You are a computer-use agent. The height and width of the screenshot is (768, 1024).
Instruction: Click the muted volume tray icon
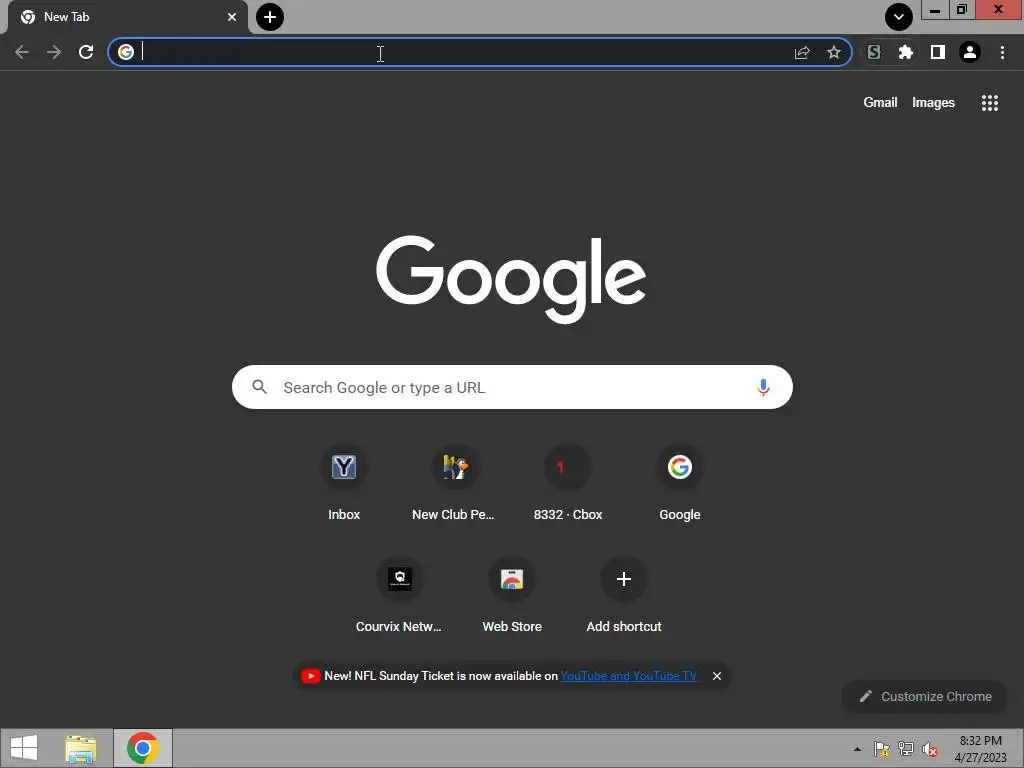click(x=930, y=749)
